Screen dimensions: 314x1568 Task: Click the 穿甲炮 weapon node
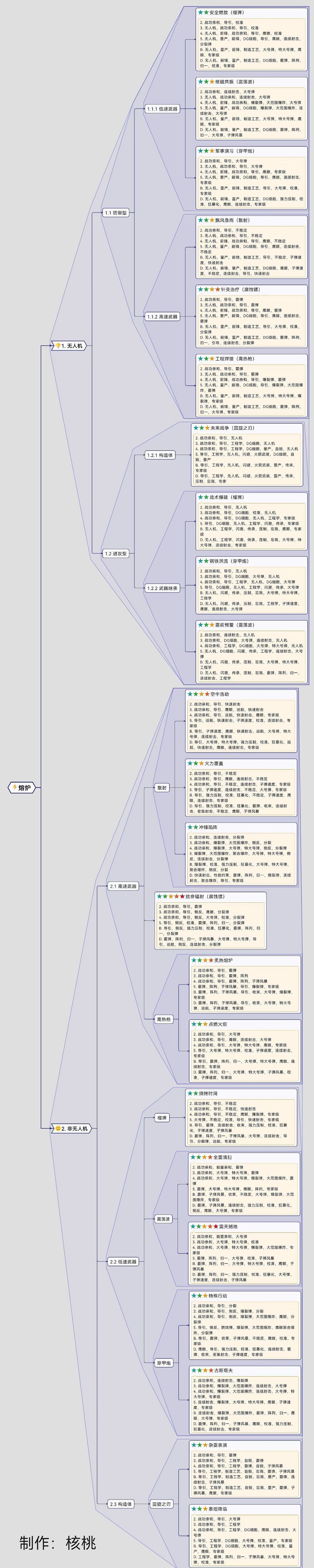click(x=163, y=1362)
